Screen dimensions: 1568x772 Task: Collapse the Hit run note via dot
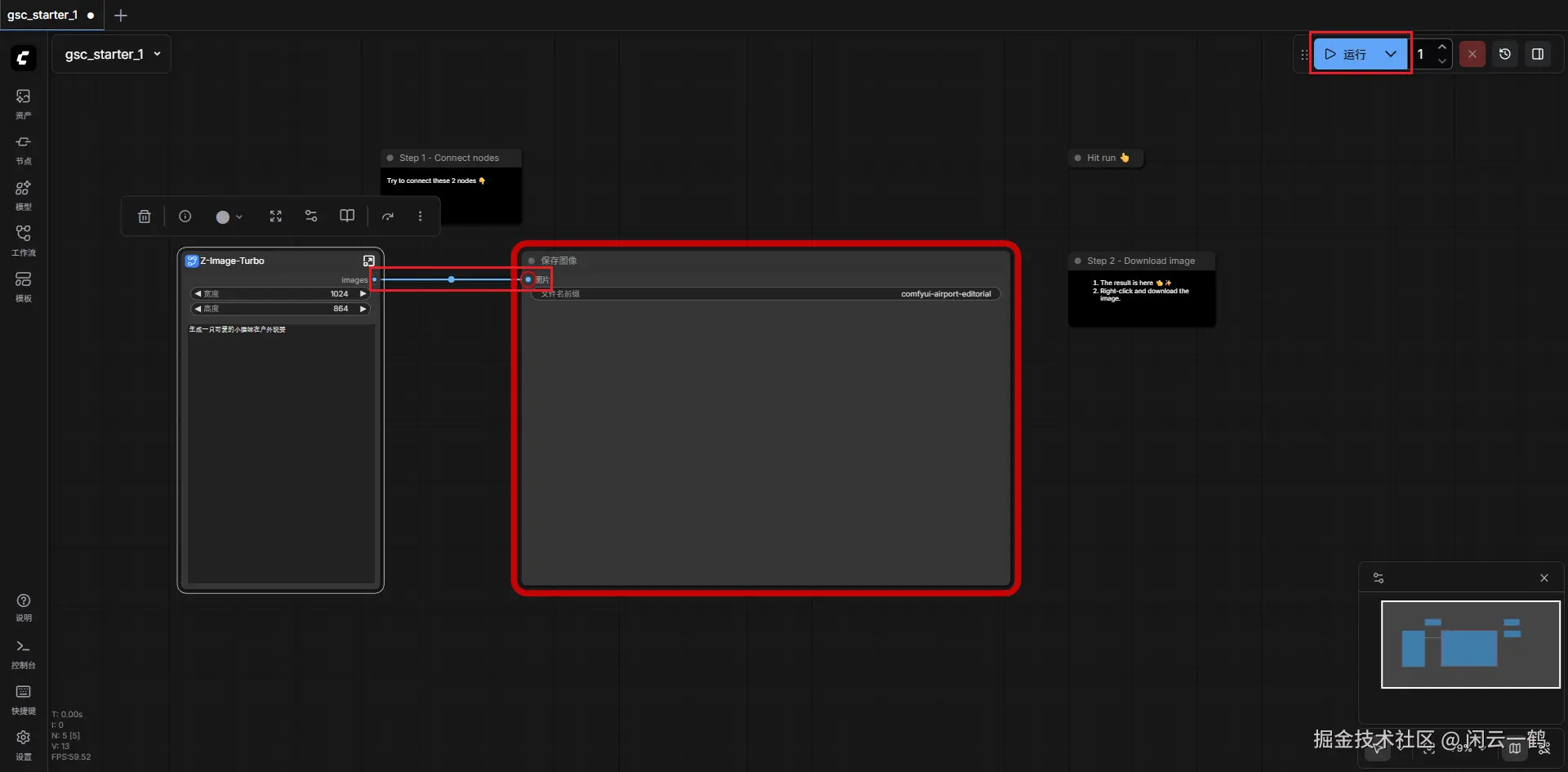pos(1078,158)
